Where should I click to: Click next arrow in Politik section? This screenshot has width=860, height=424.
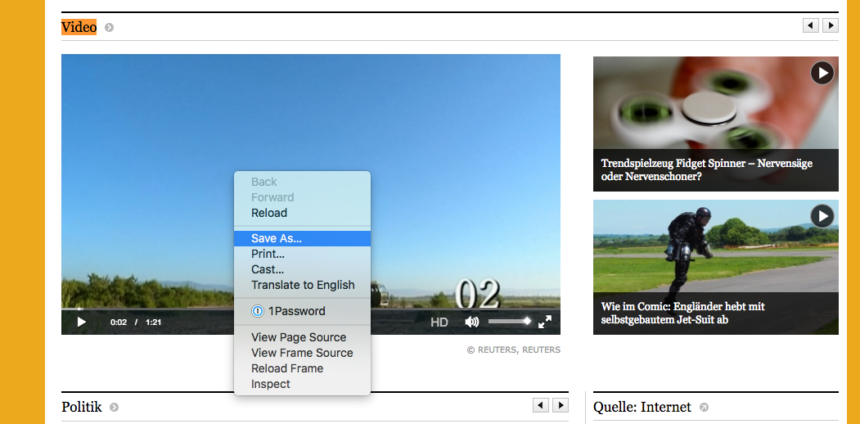560,405
